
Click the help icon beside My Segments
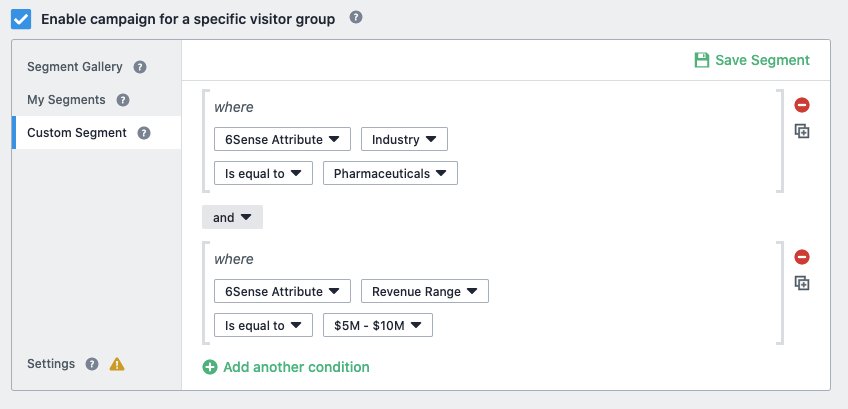coord(123,100)
